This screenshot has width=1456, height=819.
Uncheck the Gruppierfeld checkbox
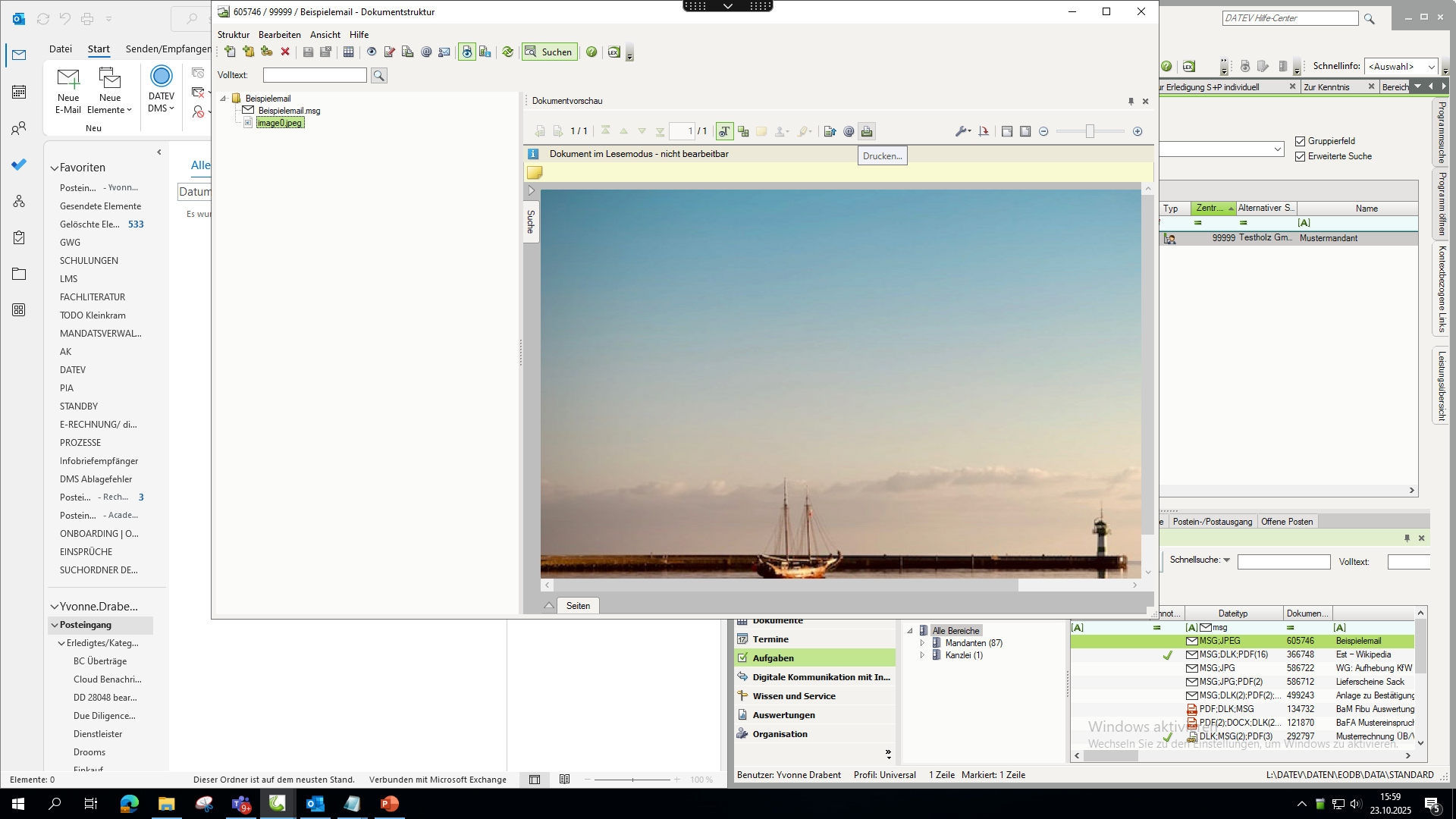pyautogui.click(x=1300, y=141)
